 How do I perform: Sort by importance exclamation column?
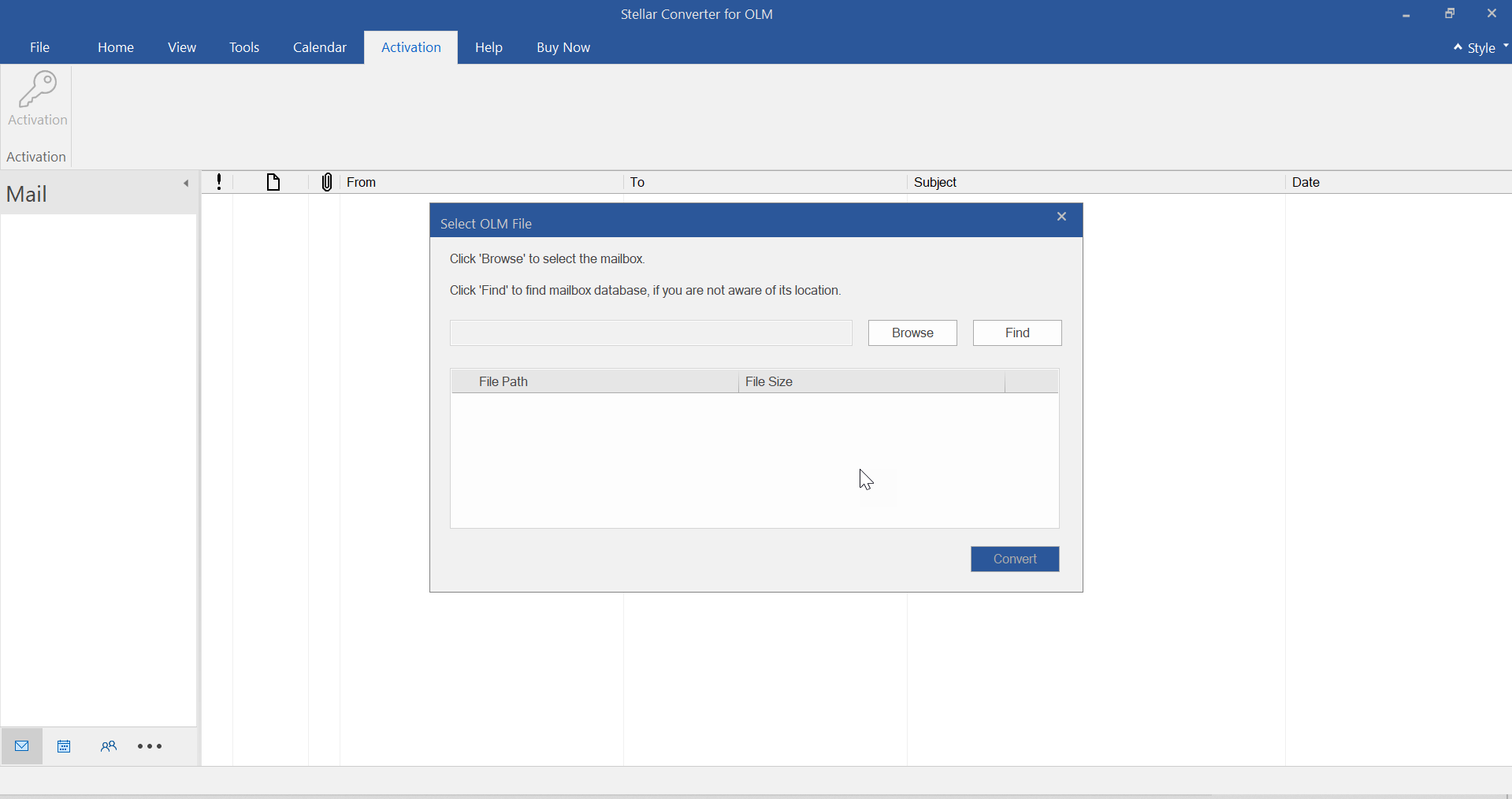218,182
